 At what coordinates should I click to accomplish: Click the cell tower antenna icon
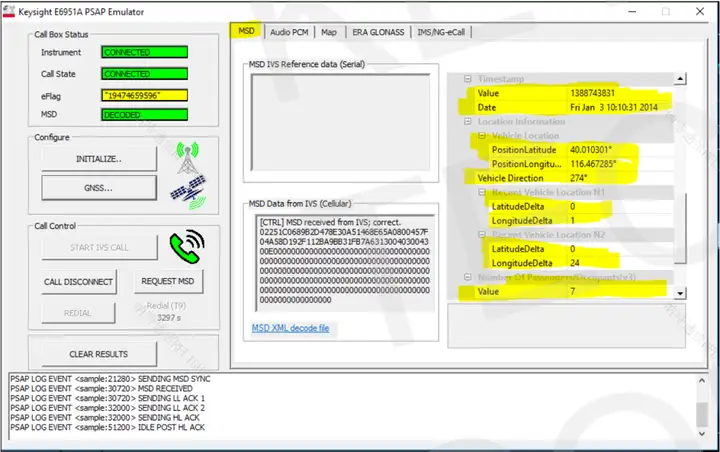[x=187, y=158]
